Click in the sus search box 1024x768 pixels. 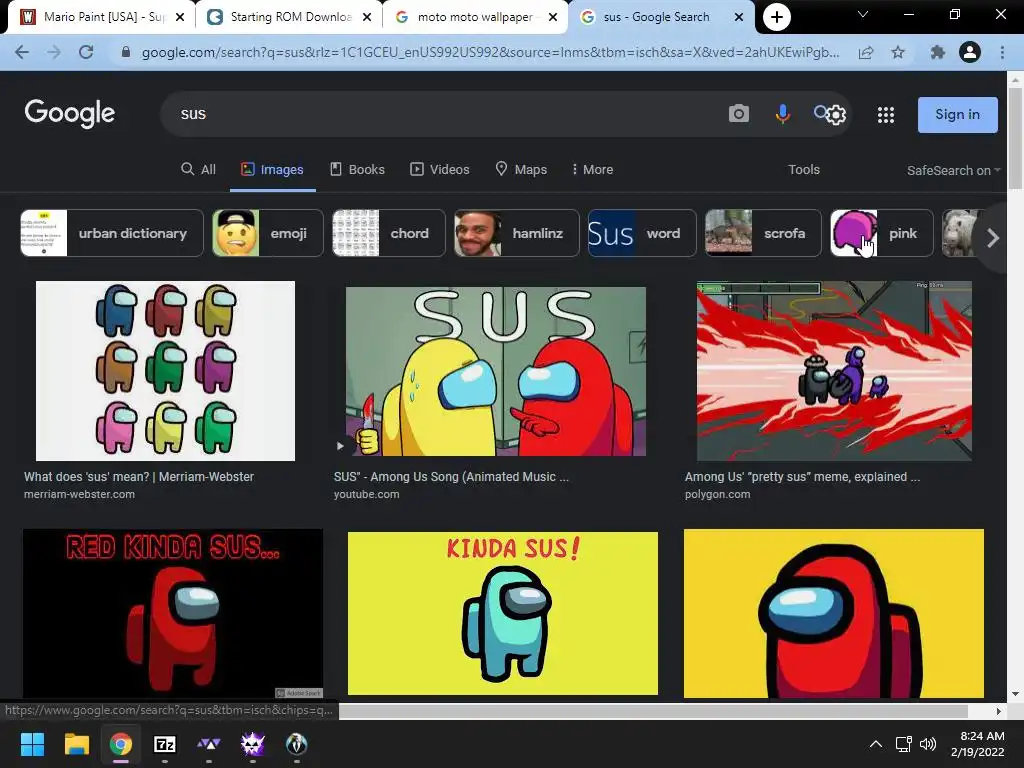[x=444, y=114]
